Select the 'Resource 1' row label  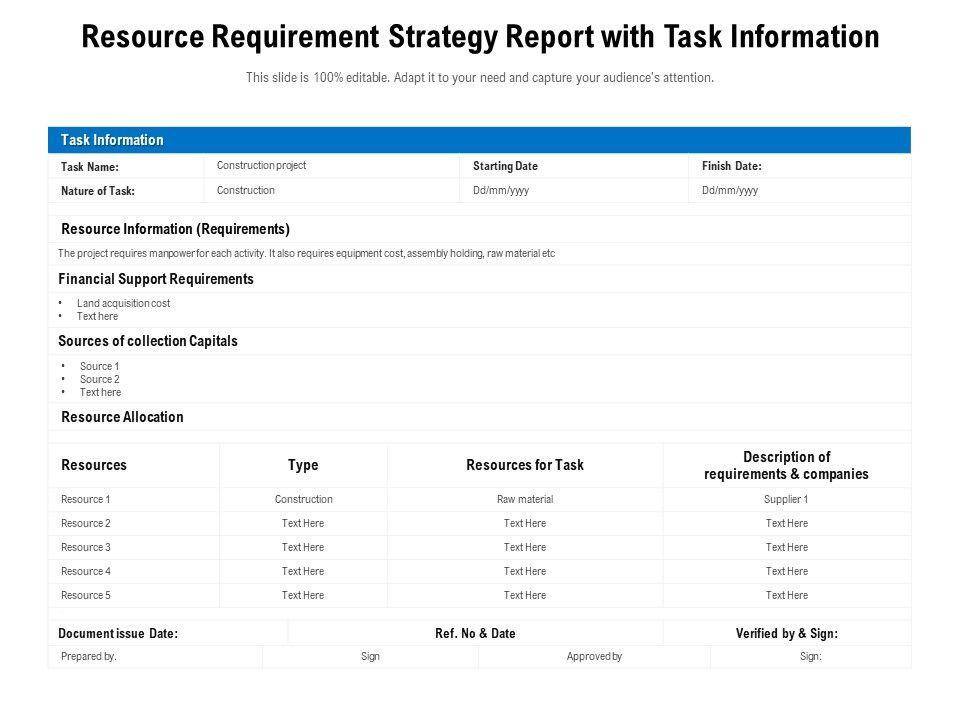pyautogui.click(x=85, y=499)
